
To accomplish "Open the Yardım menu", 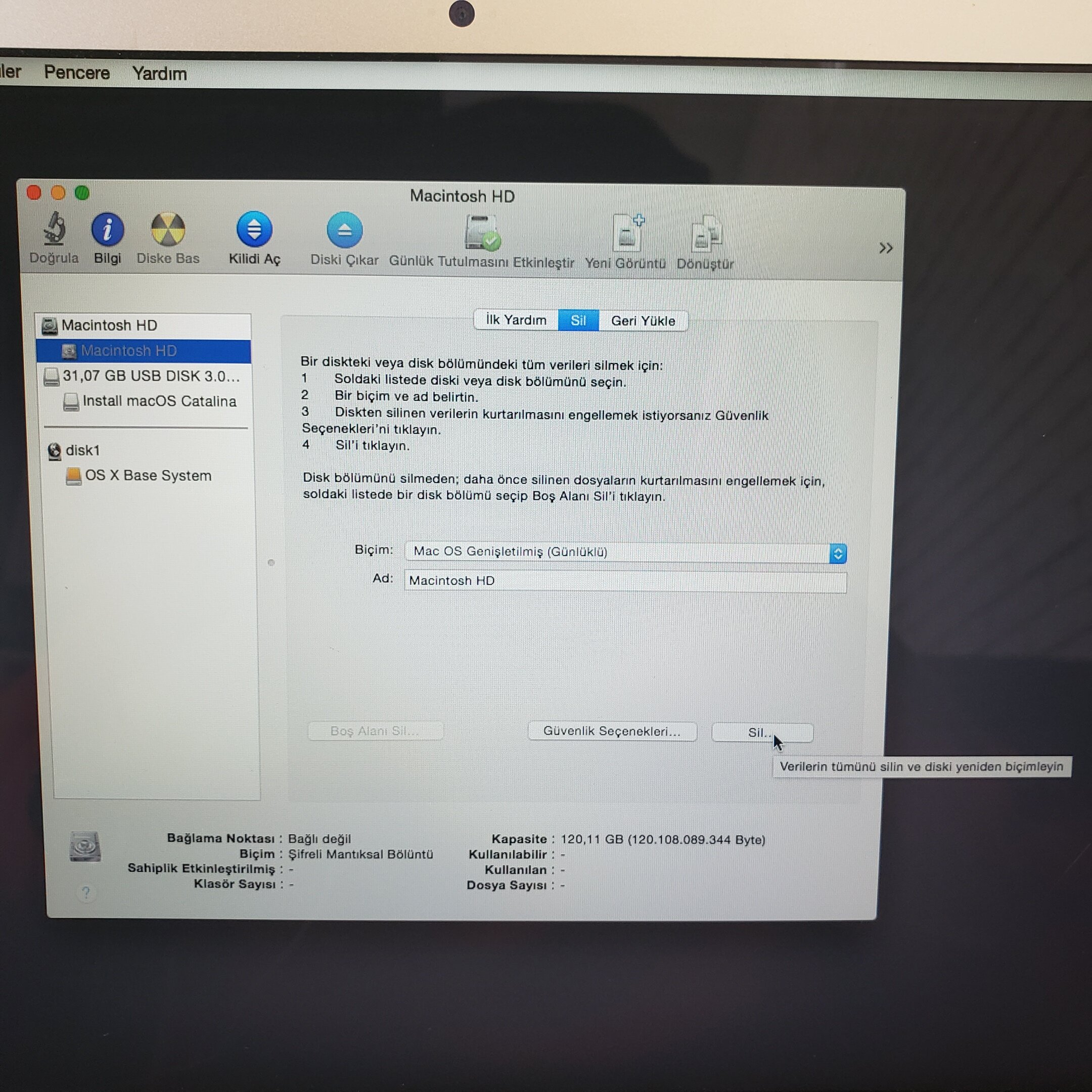I will (159, 74).
